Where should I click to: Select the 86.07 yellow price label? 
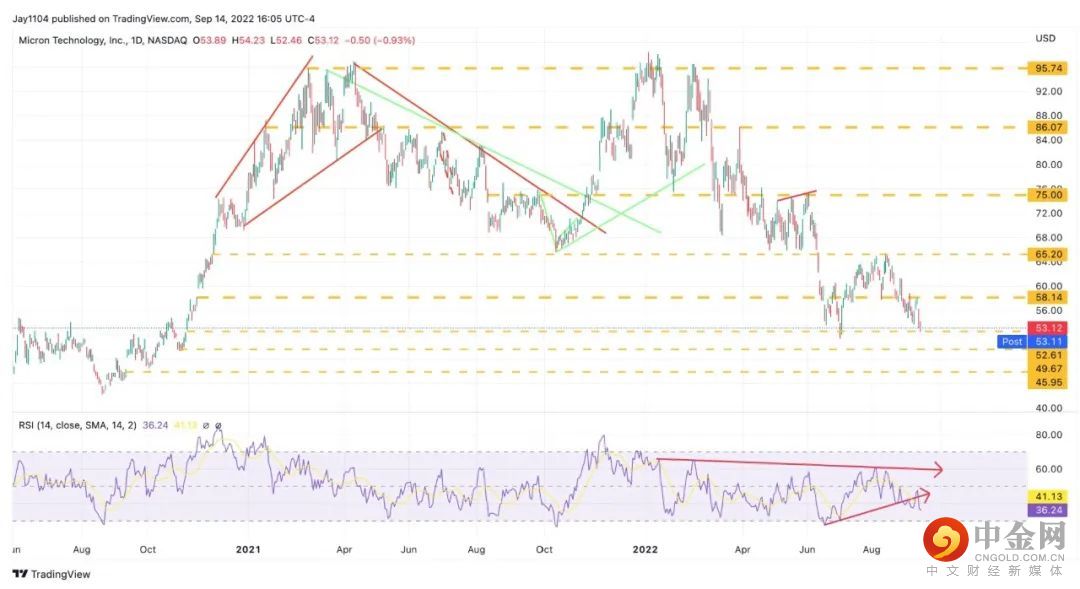point(1048,127)
